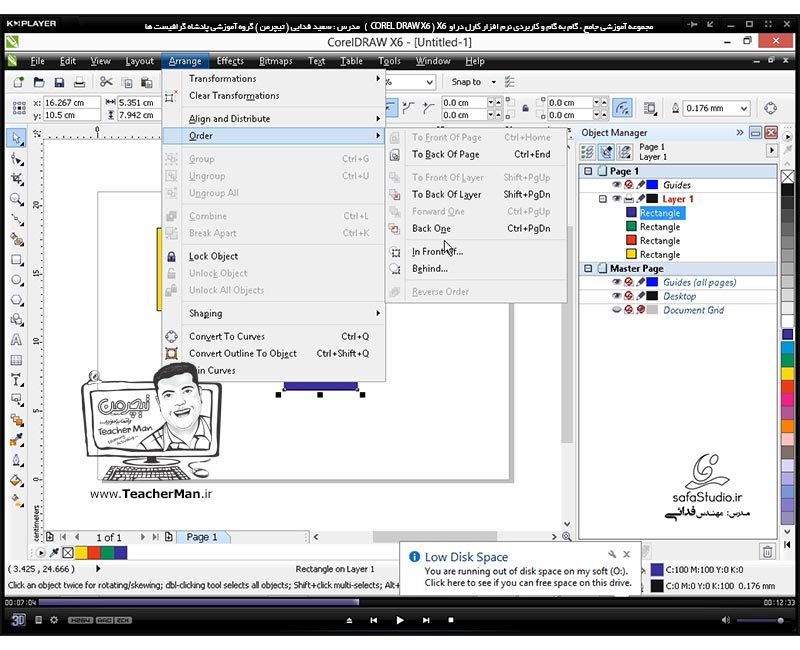The height and width of the screenshot is (650, 800).
Task: Select the Table tool in the toolbox
Action: click(17, 360)
